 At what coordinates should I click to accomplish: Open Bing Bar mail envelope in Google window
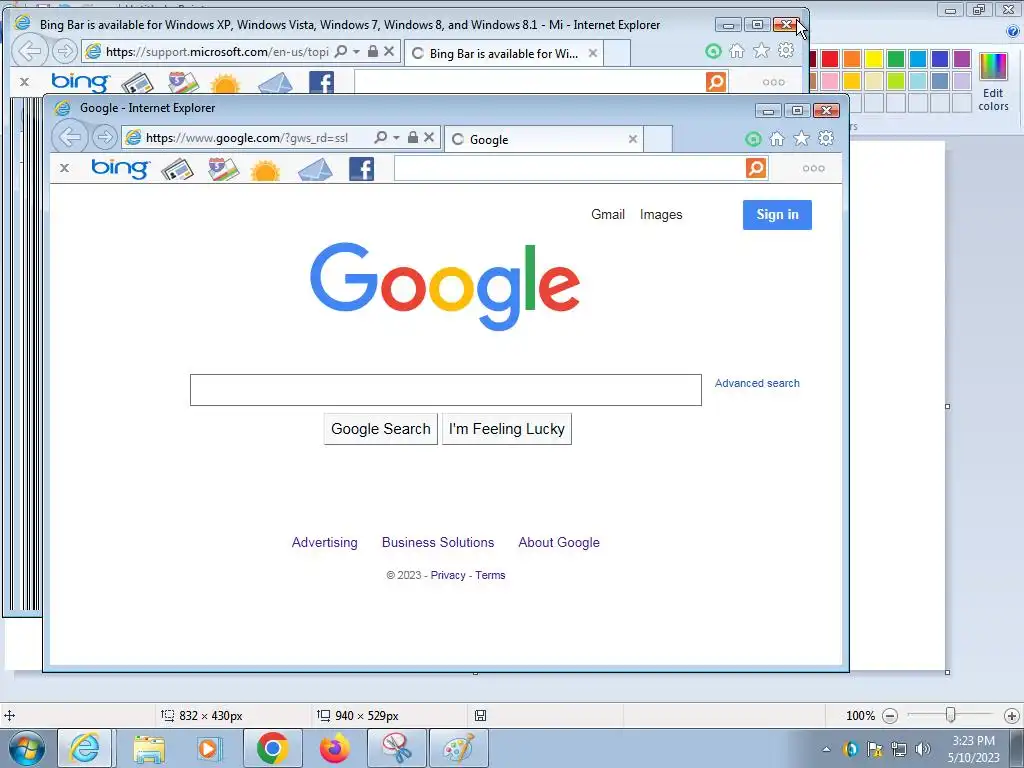point(315,170)
